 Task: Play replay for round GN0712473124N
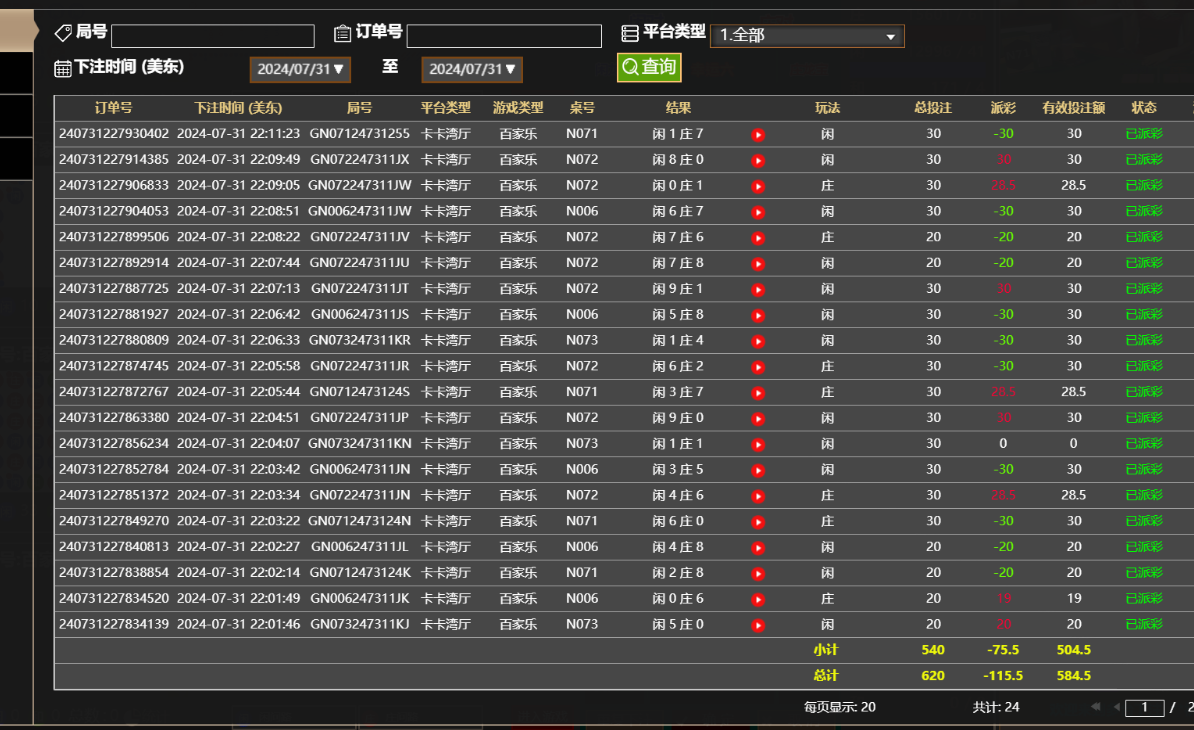click(758, 522)
